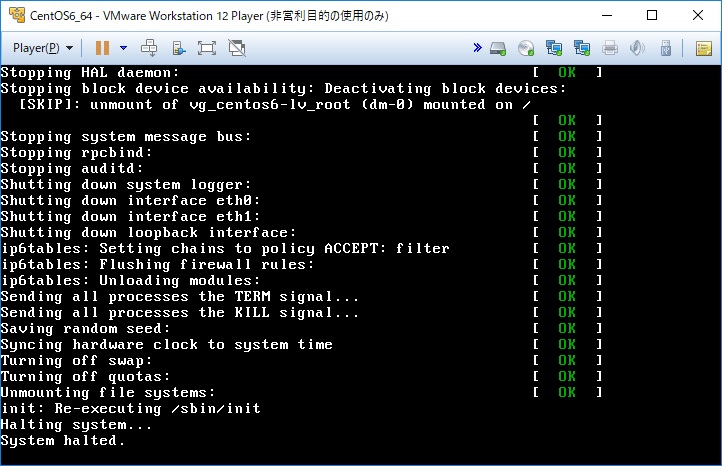
Task: Send Ctrl+Alt+Del to the virtual machine
Action: [149, 48]
